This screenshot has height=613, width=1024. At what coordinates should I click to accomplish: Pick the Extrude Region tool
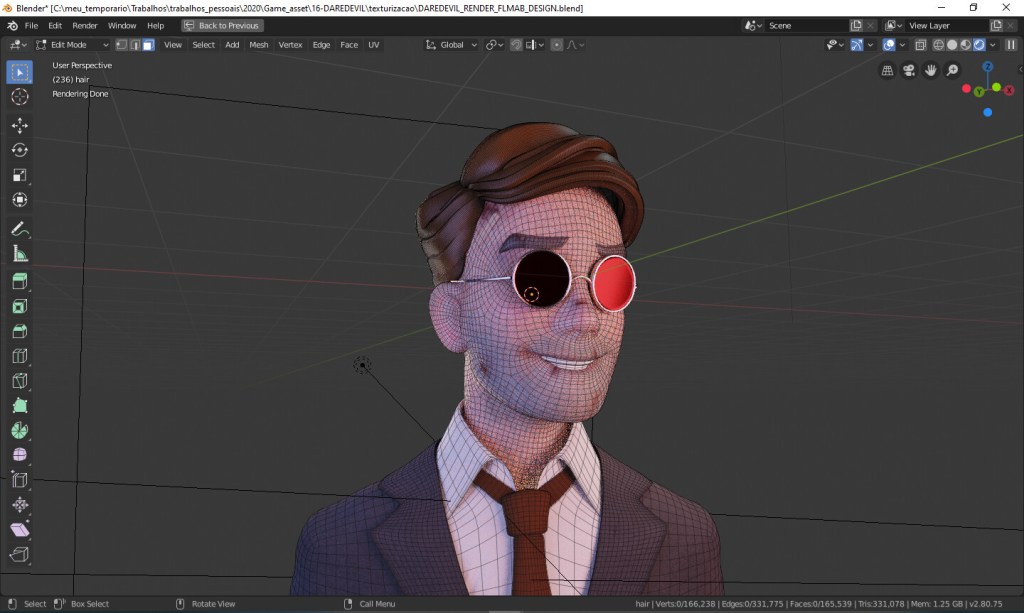pyautogui.click(x=19, y=281)
